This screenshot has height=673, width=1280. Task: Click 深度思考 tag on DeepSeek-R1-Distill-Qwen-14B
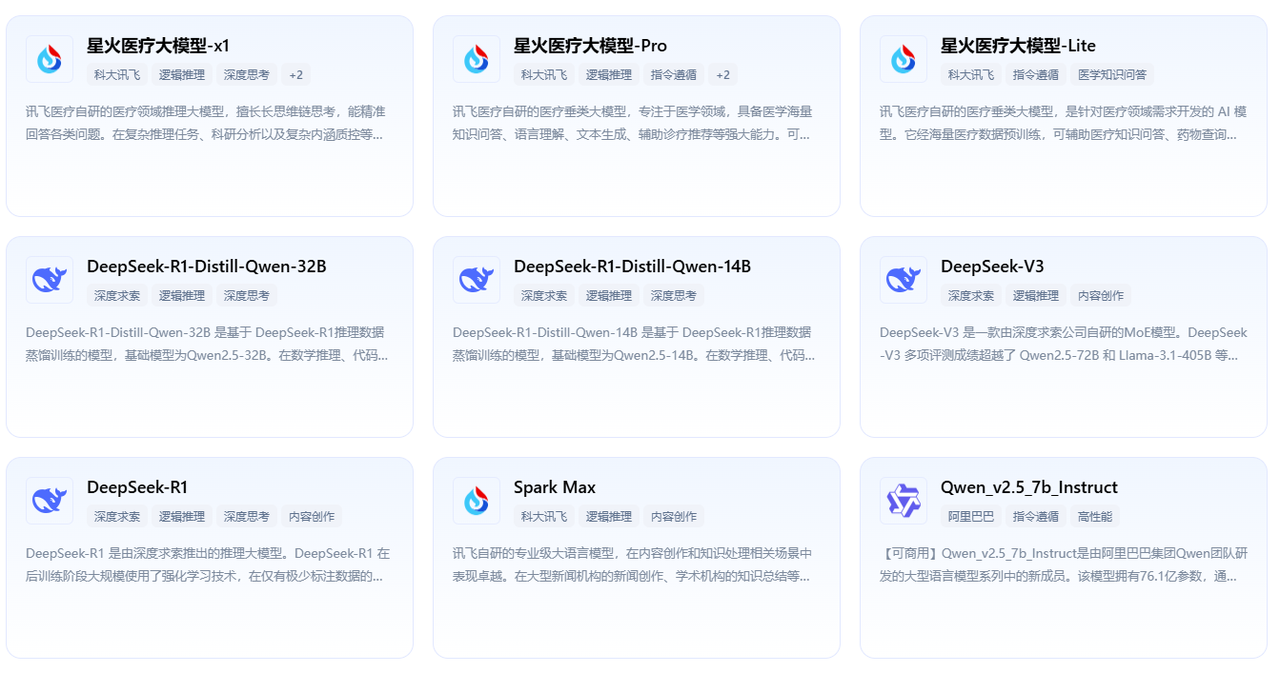(674, 296)
